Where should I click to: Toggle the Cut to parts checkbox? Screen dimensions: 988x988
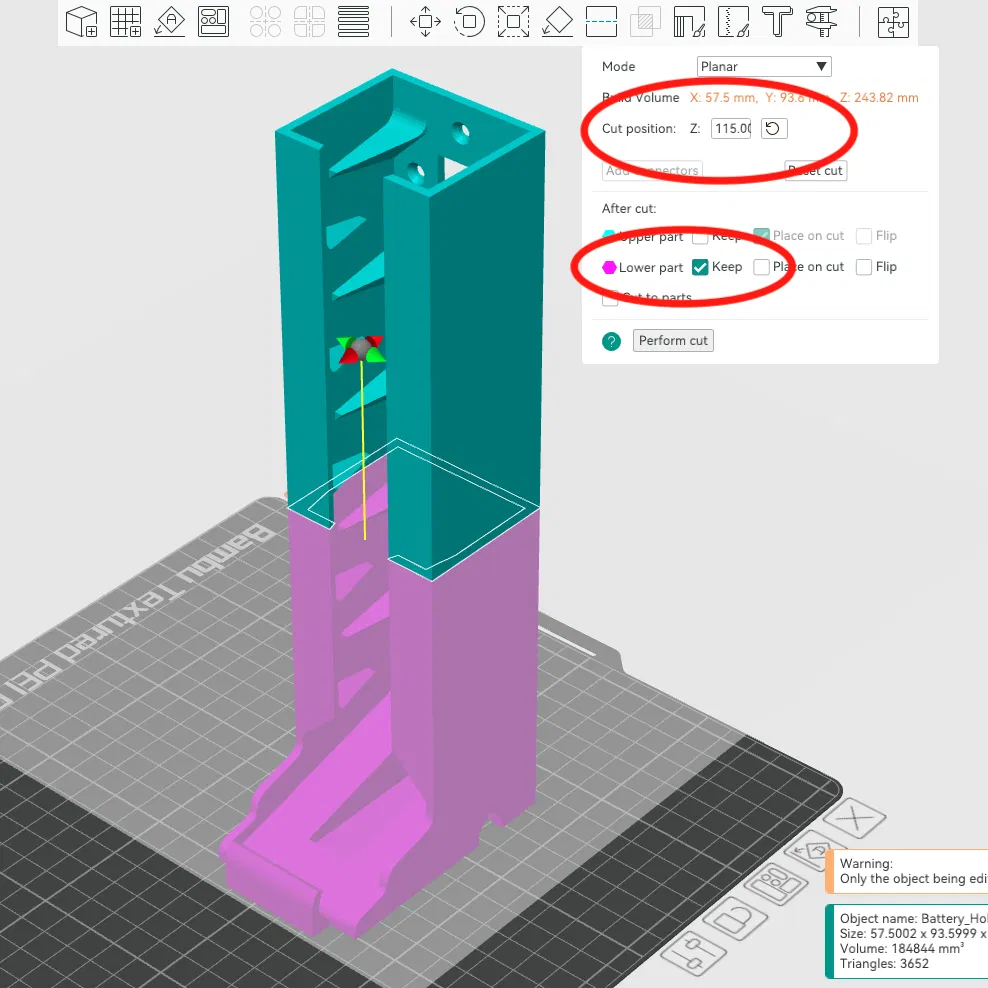pyautogui.click(x=610, y=298)
